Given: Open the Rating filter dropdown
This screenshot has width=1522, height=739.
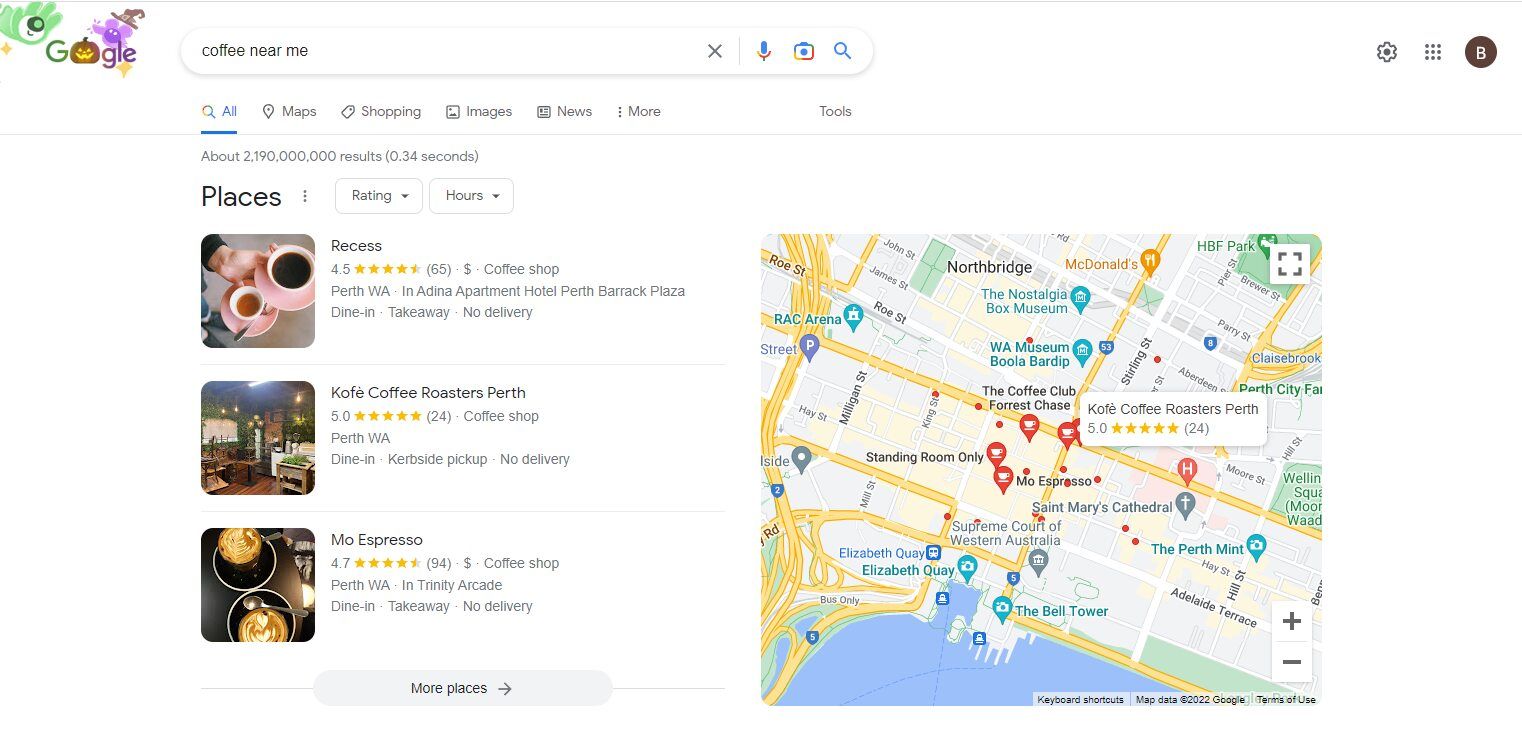Looking at the screenshot, I should click(378, 196).
